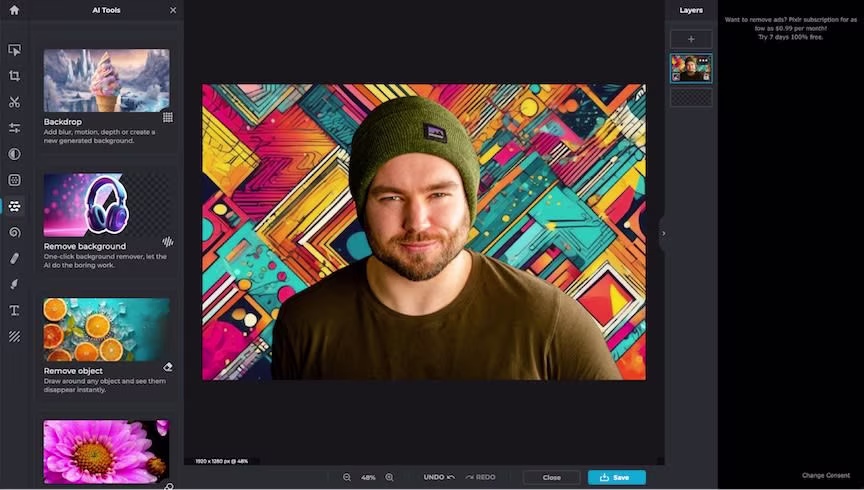
Task: Open the Cutout scissors tool
Action: 14,102
